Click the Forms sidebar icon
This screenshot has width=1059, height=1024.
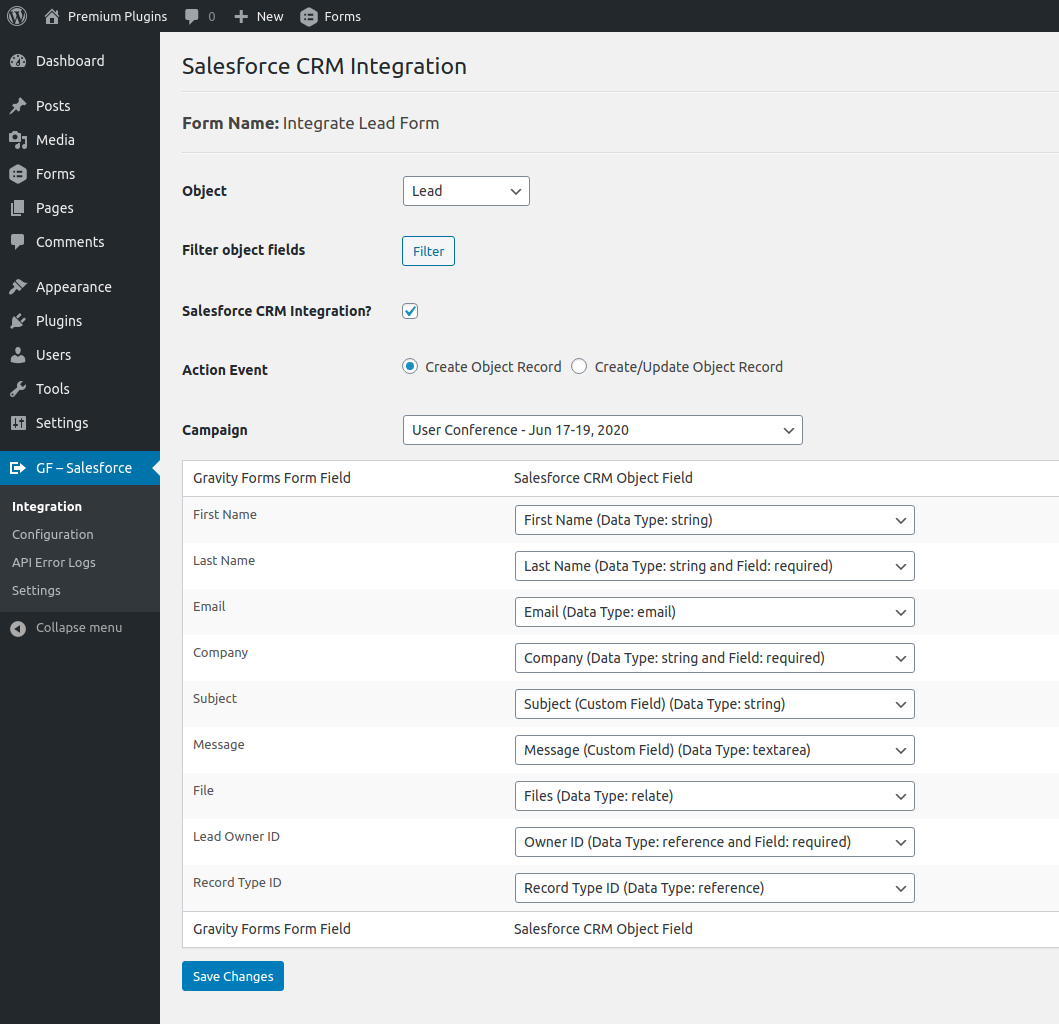click(18, 174)
